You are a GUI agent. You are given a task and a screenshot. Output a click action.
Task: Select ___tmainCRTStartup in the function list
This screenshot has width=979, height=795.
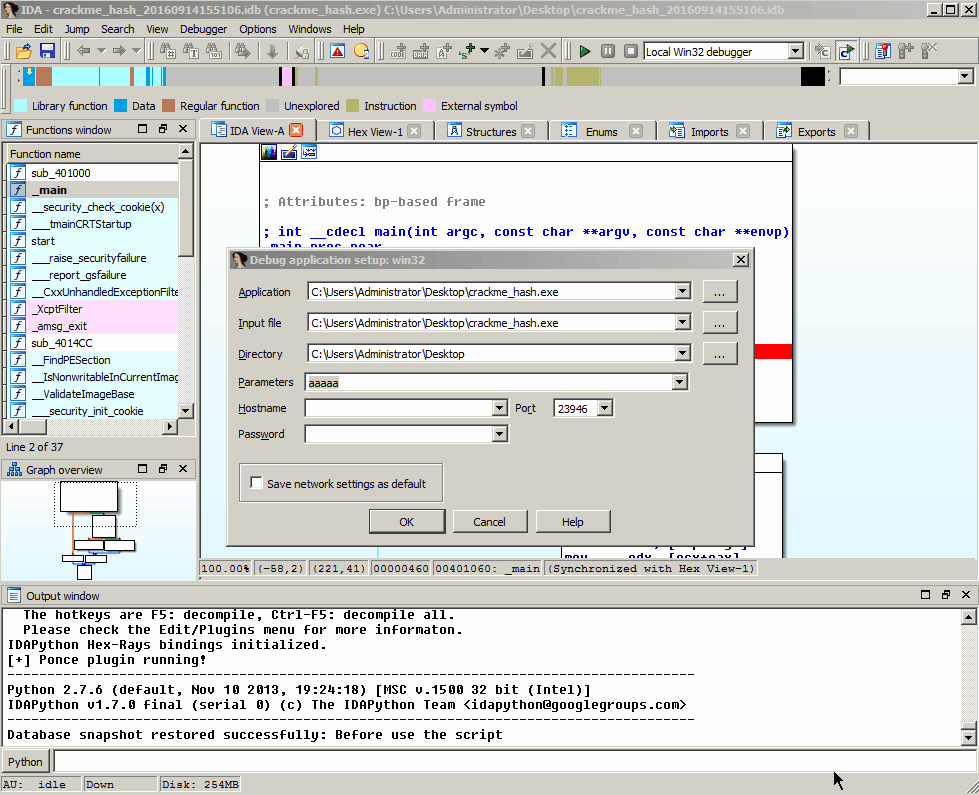pos(92,224)
